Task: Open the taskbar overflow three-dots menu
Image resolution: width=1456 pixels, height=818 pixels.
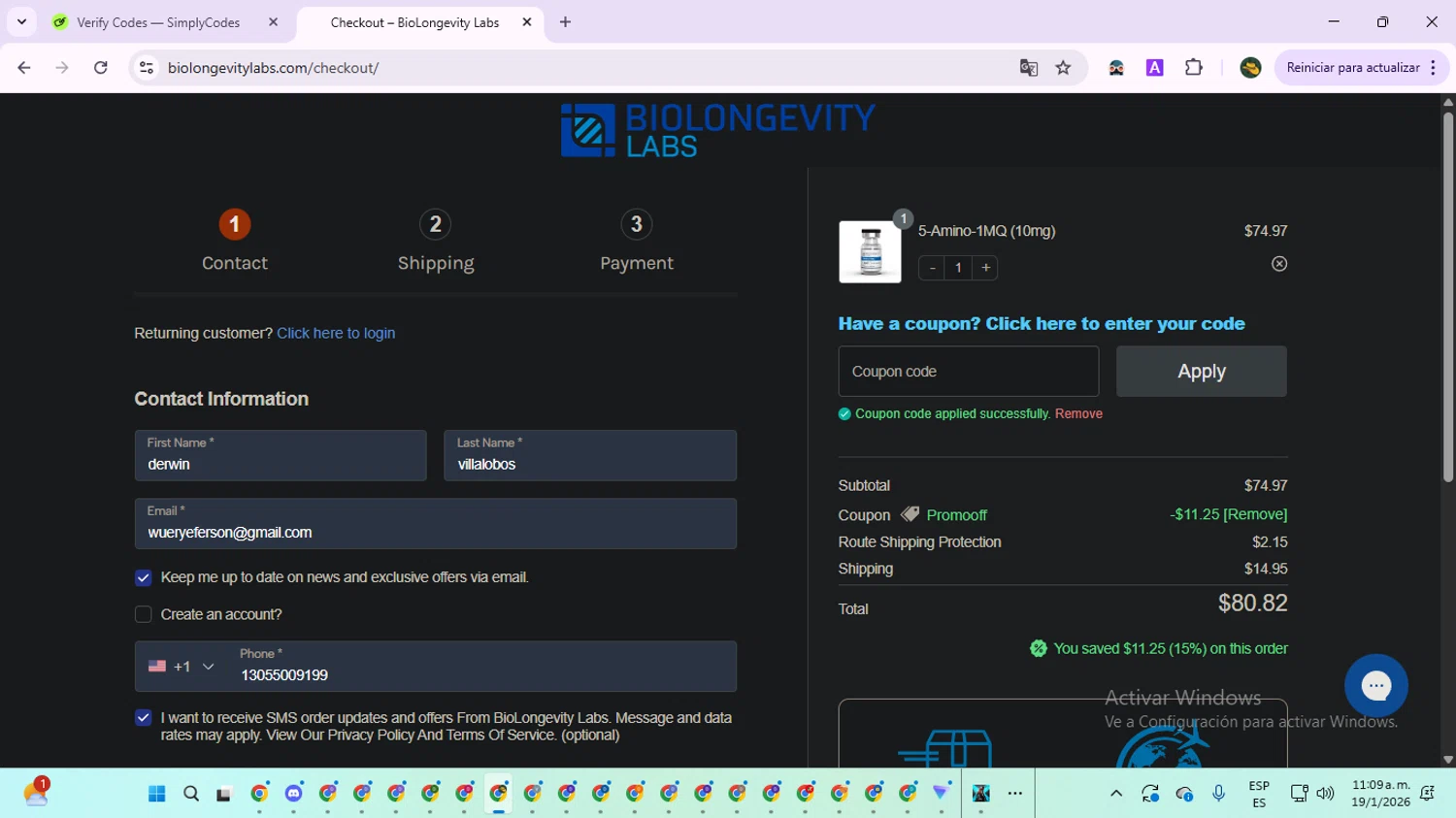Action: point(1015,794)
